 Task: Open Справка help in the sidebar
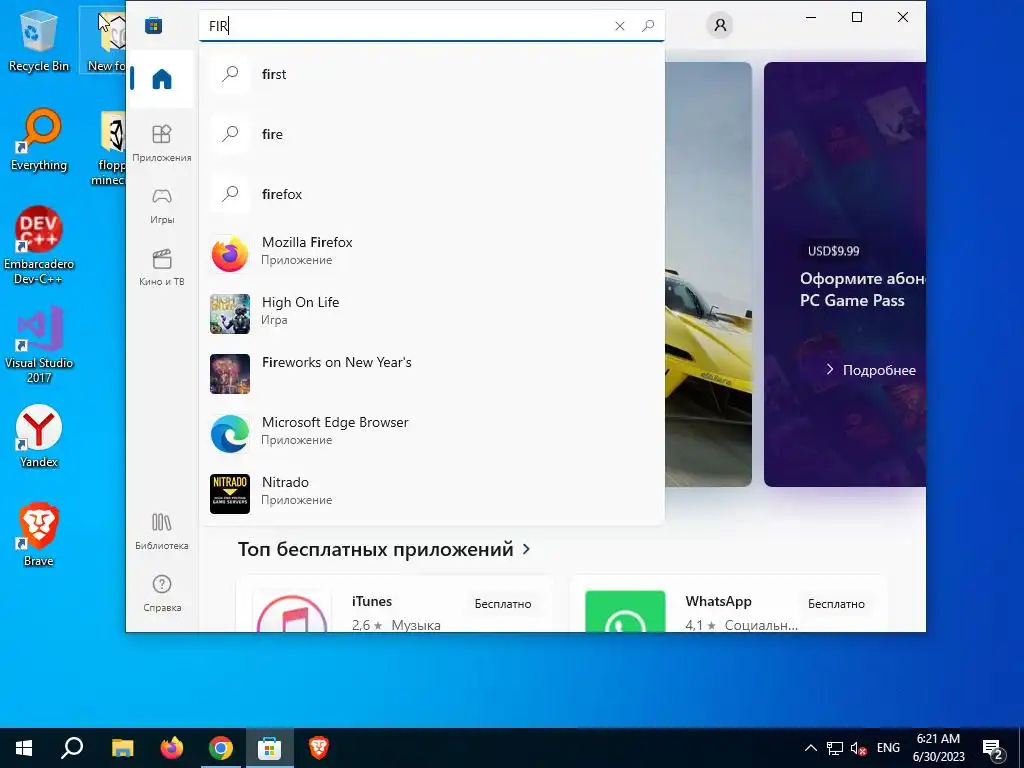click(x=161, y=593)
